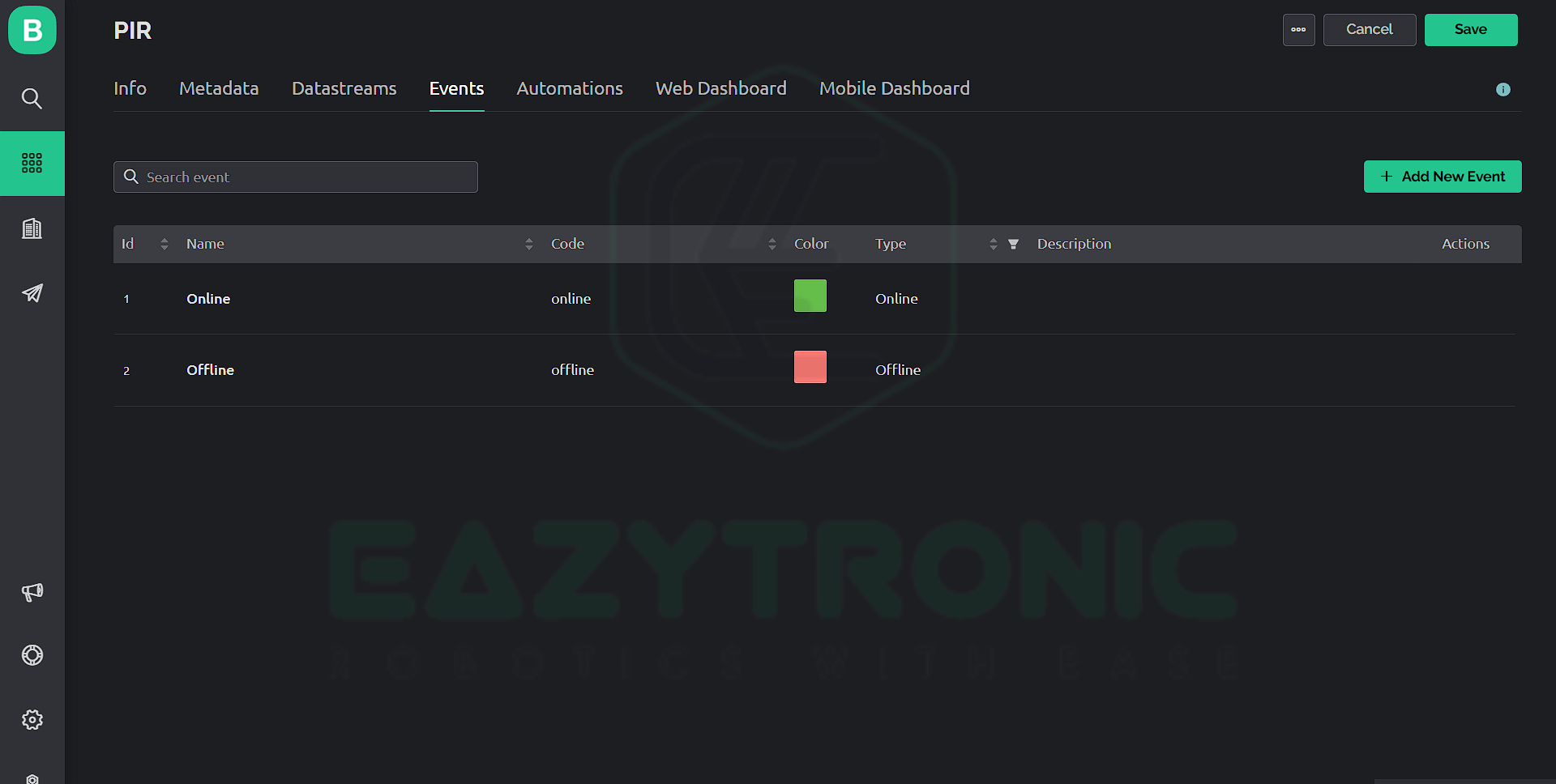Open the organization building icon
This screenshot has width=1556, height=784.
32,229
